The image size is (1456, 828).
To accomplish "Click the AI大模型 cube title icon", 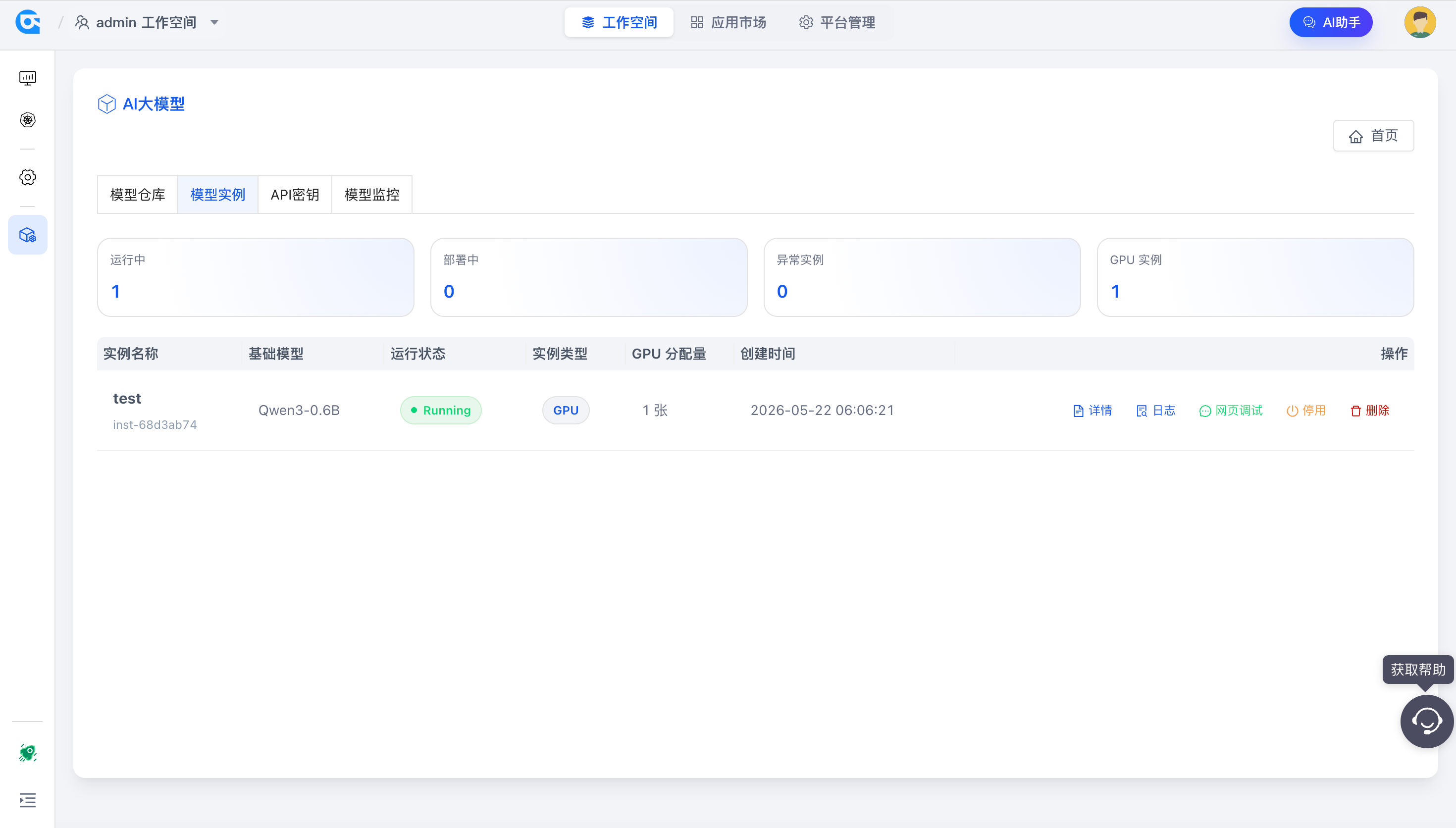I will pyautogui.click(x=107, y=104).
